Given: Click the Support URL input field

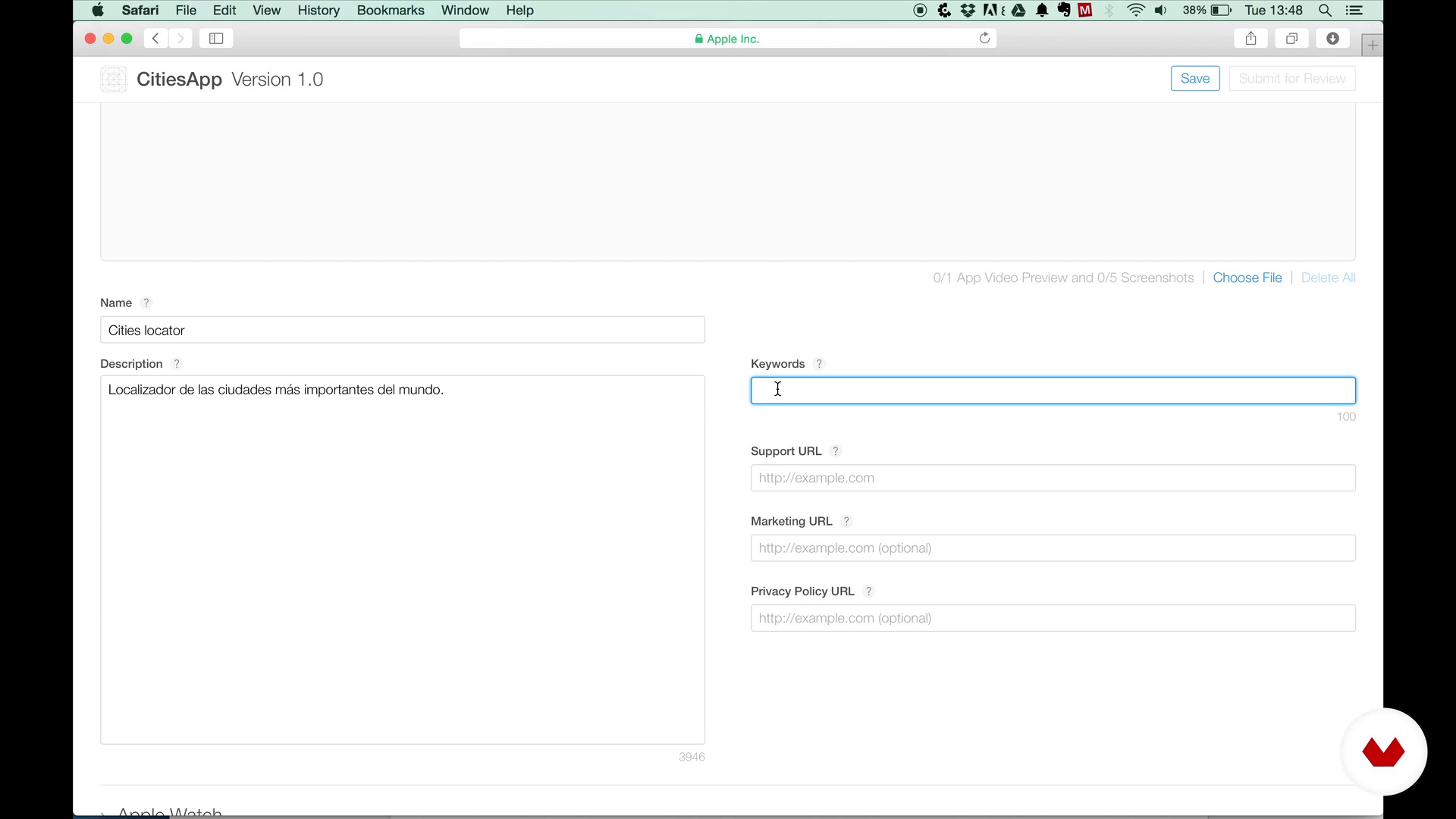Looking at the screenshot, I should click(1053, 479).
